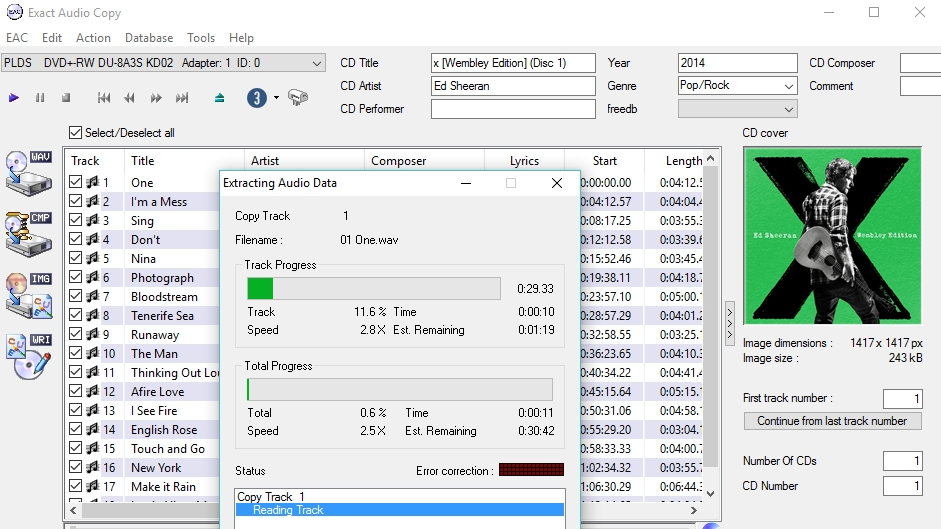Click the CD Artist input field
This screenshot has height=529, width=941.
coord(513,86)
